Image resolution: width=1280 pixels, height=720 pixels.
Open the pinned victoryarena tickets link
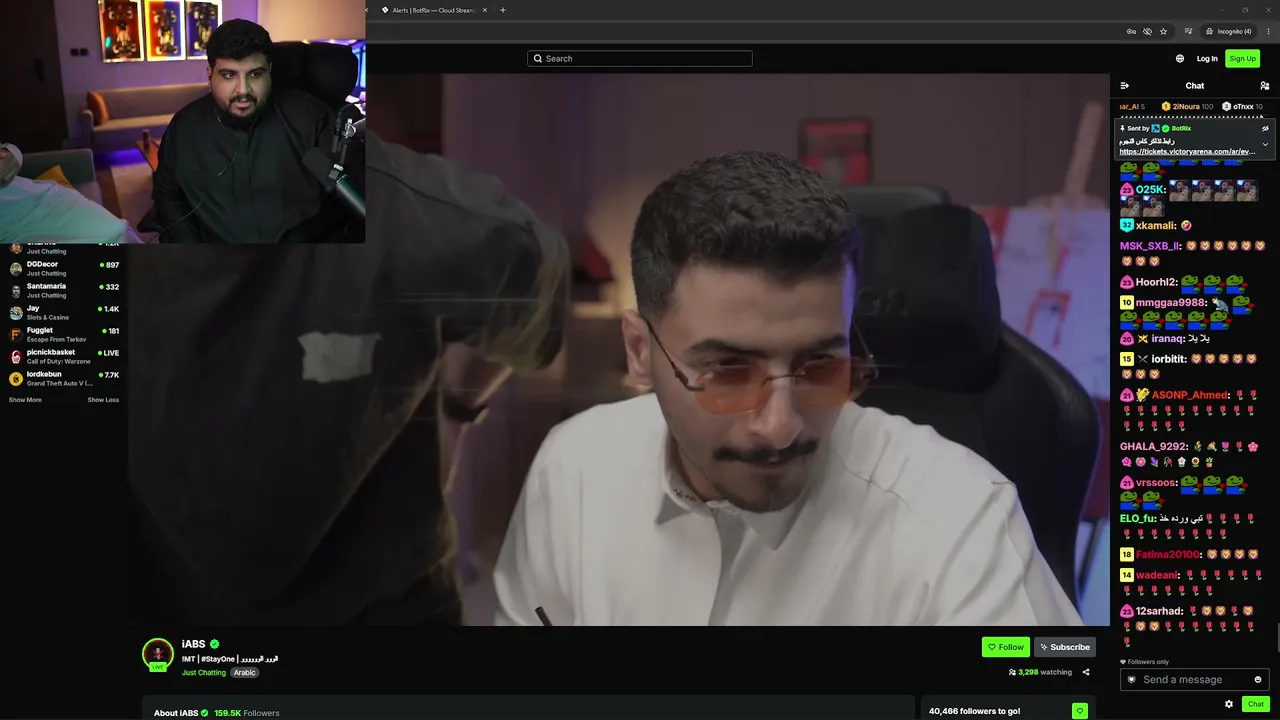click(x=1187, y=152)
